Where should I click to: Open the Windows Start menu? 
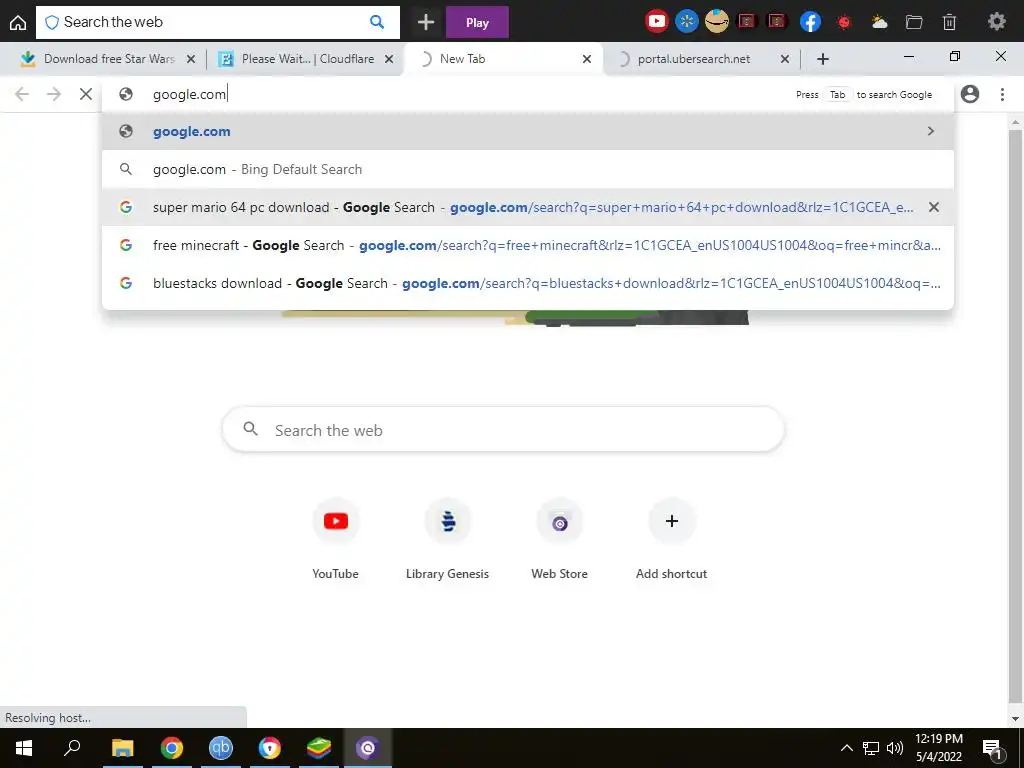pos(24,748)
